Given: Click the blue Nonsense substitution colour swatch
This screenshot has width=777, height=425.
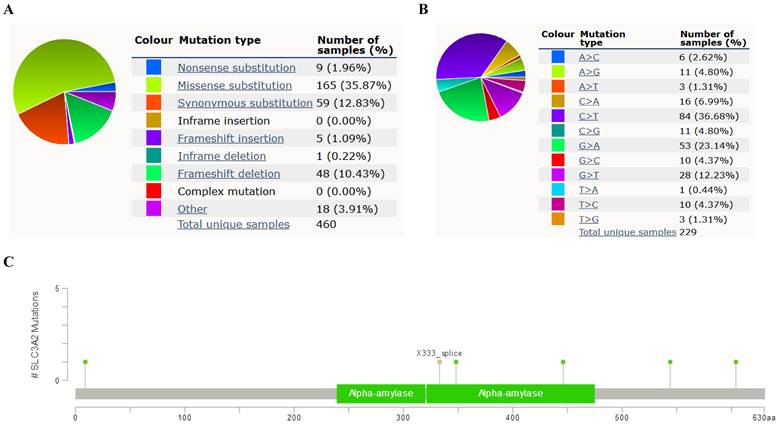Looking at the screenshot, I should pyautogui.click(x=154, y=68).
